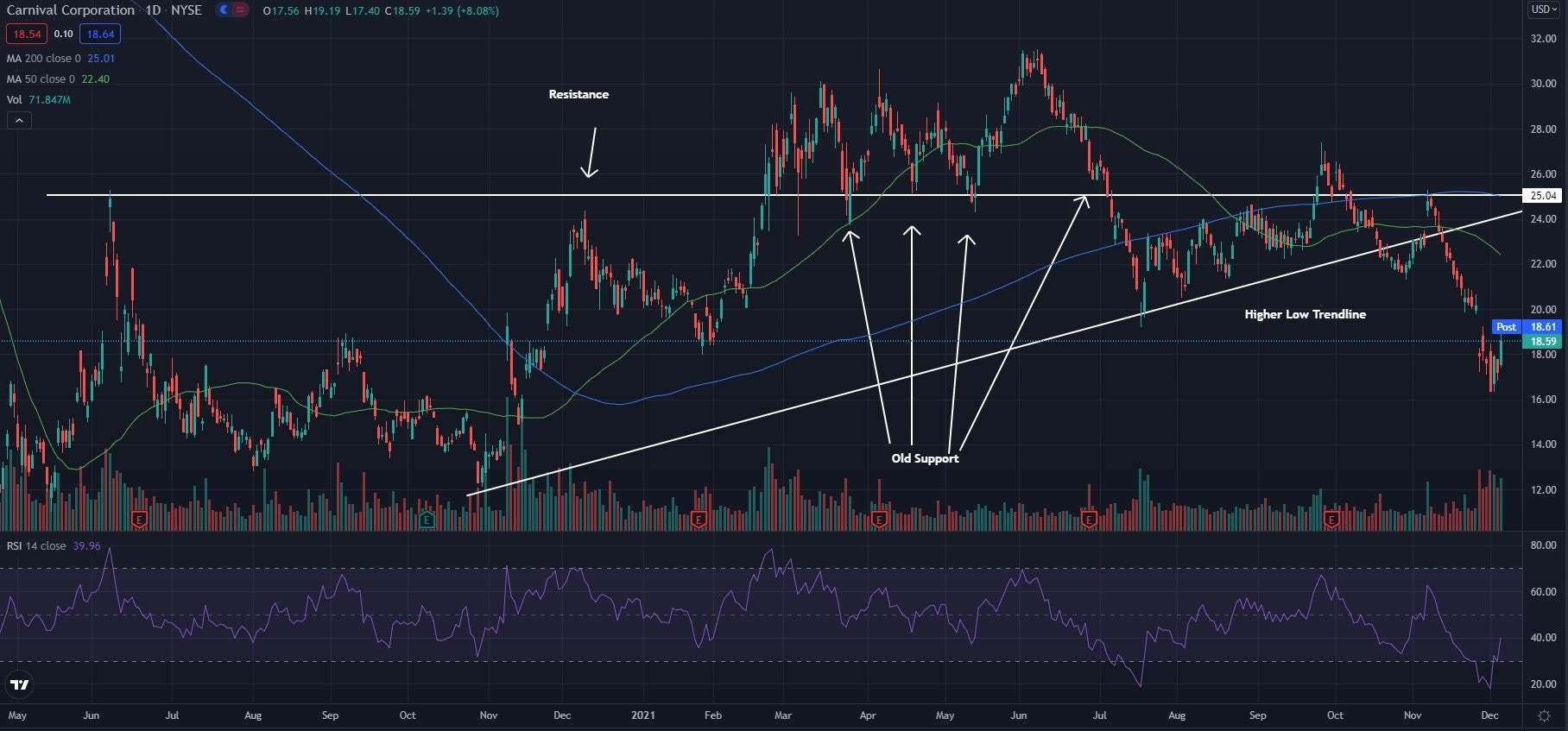Click the 0.10 spread value
Viewport: 1568px width, 731px height.
pos(63,34)
